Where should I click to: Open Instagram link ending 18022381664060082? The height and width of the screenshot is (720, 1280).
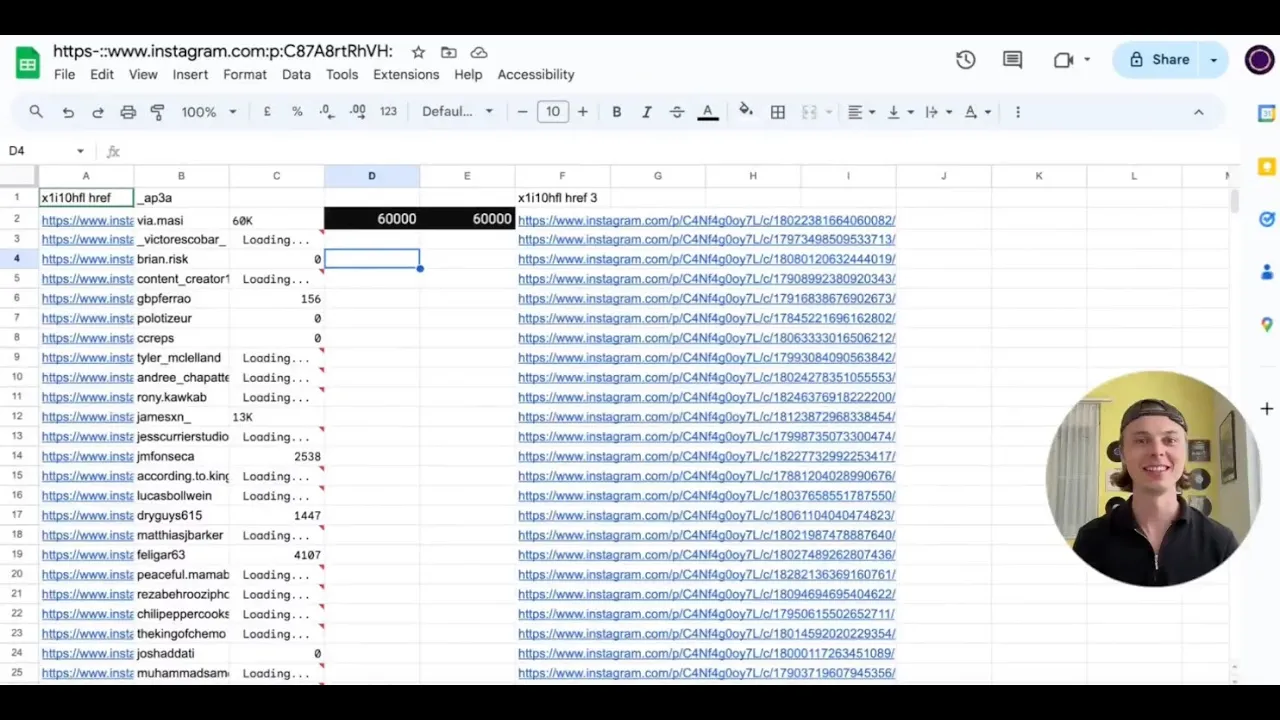706,220
